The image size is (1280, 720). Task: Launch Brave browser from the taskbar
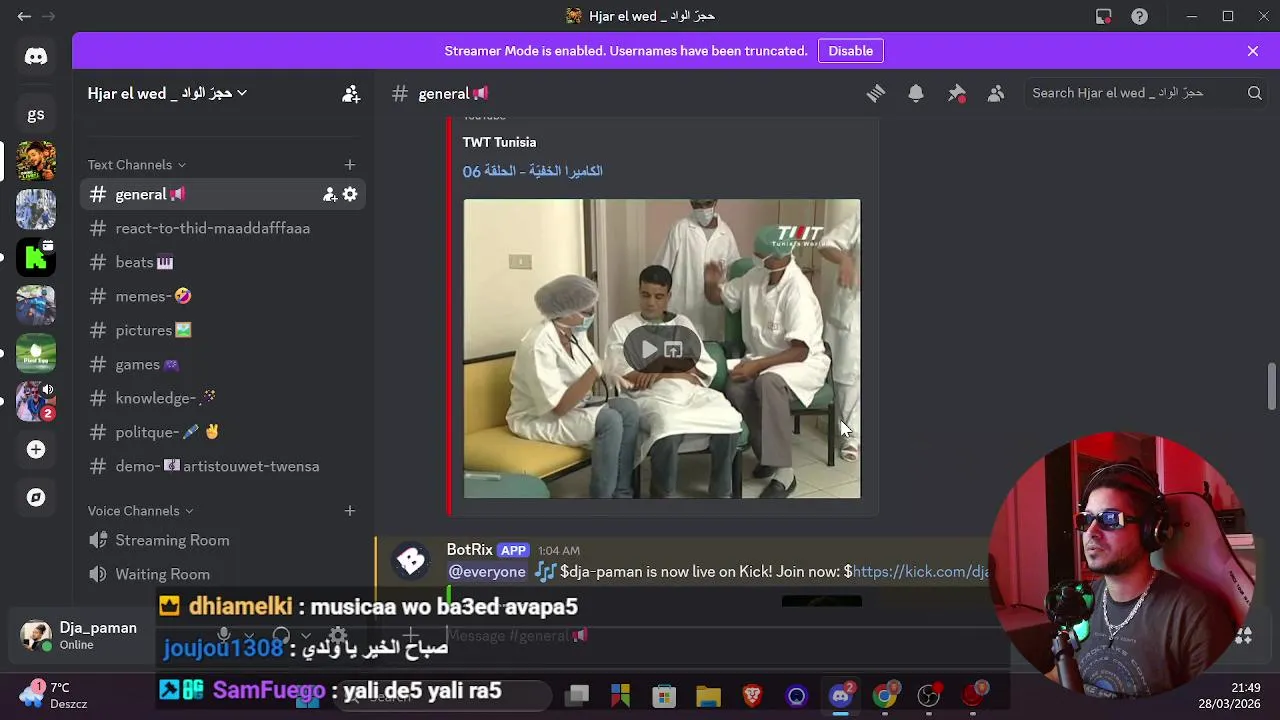[x=752, y=696]
